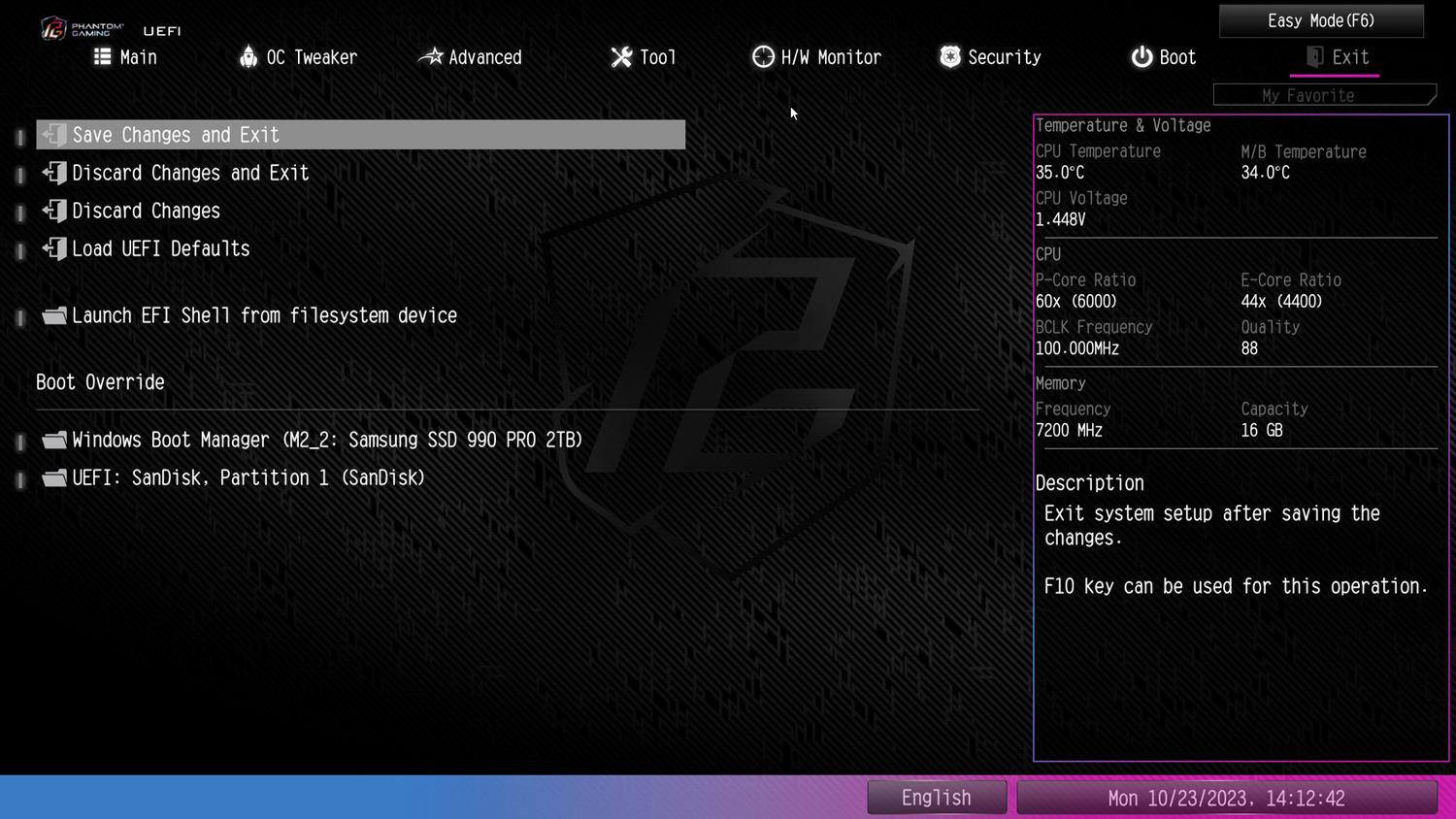This screenshot has width=1456, height=819.
Task: Switch to the H/W Monitor tab
Action: tap(830, 57)
